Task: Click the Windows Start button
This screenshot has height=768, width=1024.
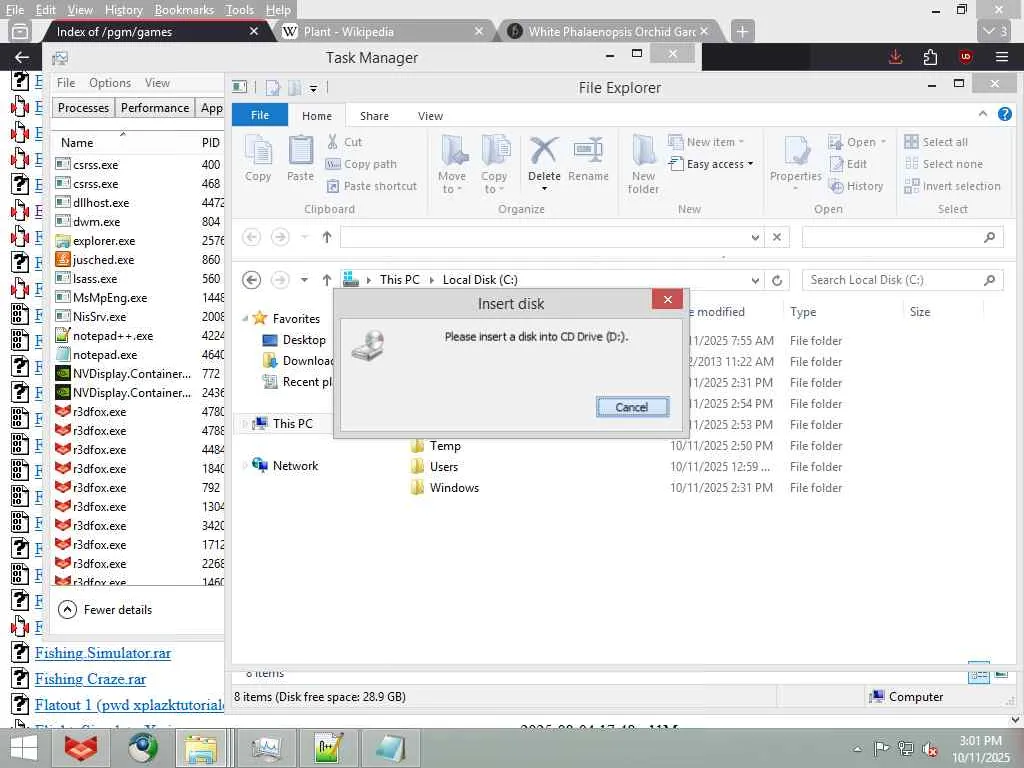Action: [x=24, y=748]
